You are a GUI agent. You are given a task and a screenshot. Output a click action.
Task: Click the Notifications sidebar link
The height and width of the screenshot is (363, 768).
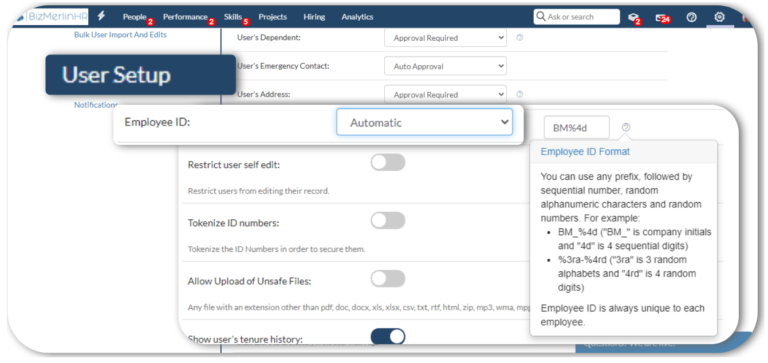[x=96, y=105]
